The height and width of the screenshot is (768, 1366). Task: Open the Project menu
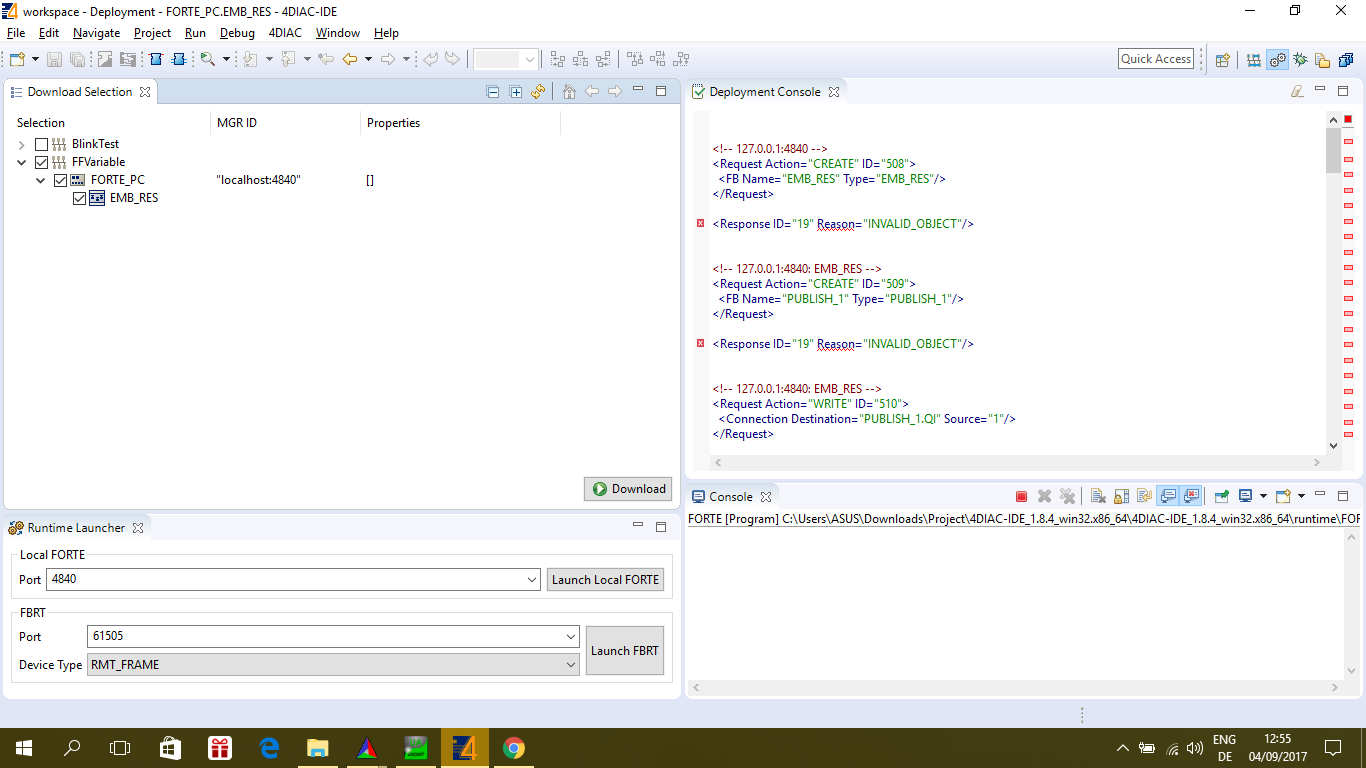pos(152,33)
